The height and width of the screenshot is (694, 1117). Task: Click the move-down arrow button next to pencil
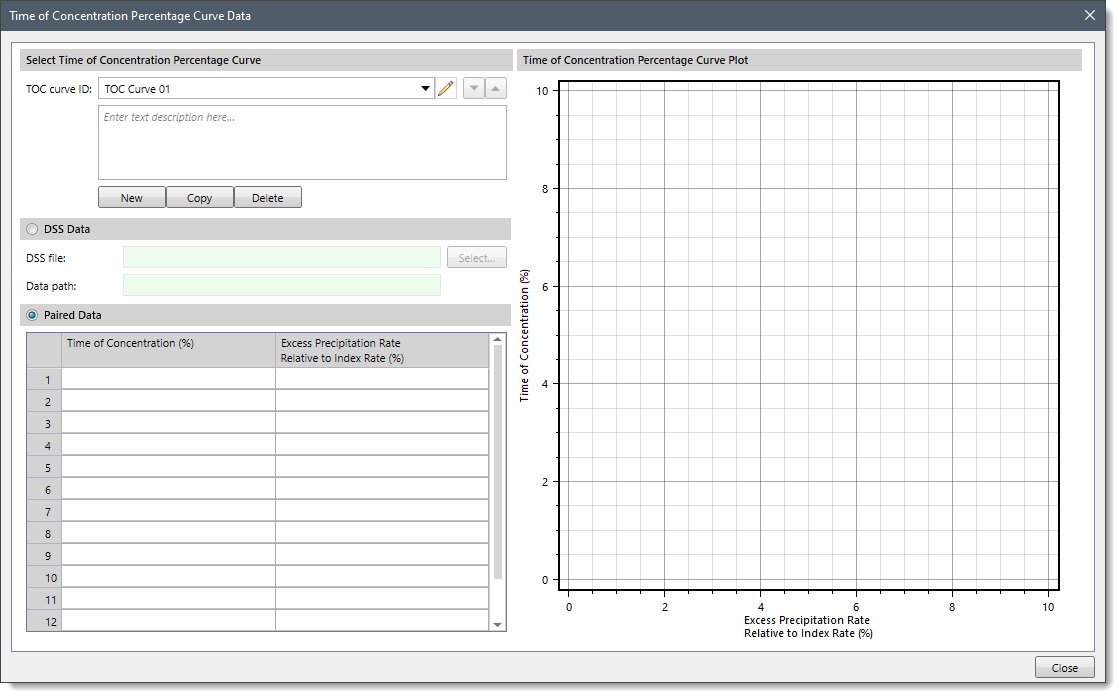[474, 88]
